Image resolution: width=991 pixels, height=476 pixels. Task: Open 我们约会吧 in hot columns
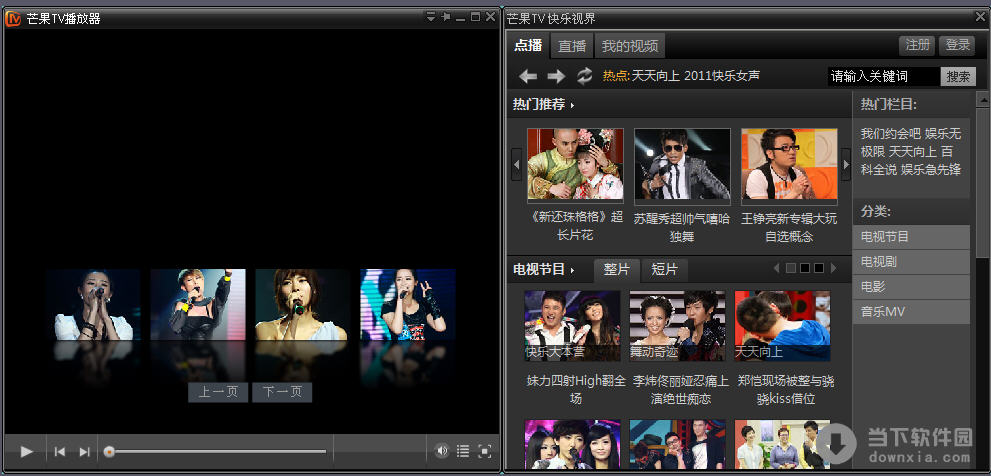[x=891, y=134]
